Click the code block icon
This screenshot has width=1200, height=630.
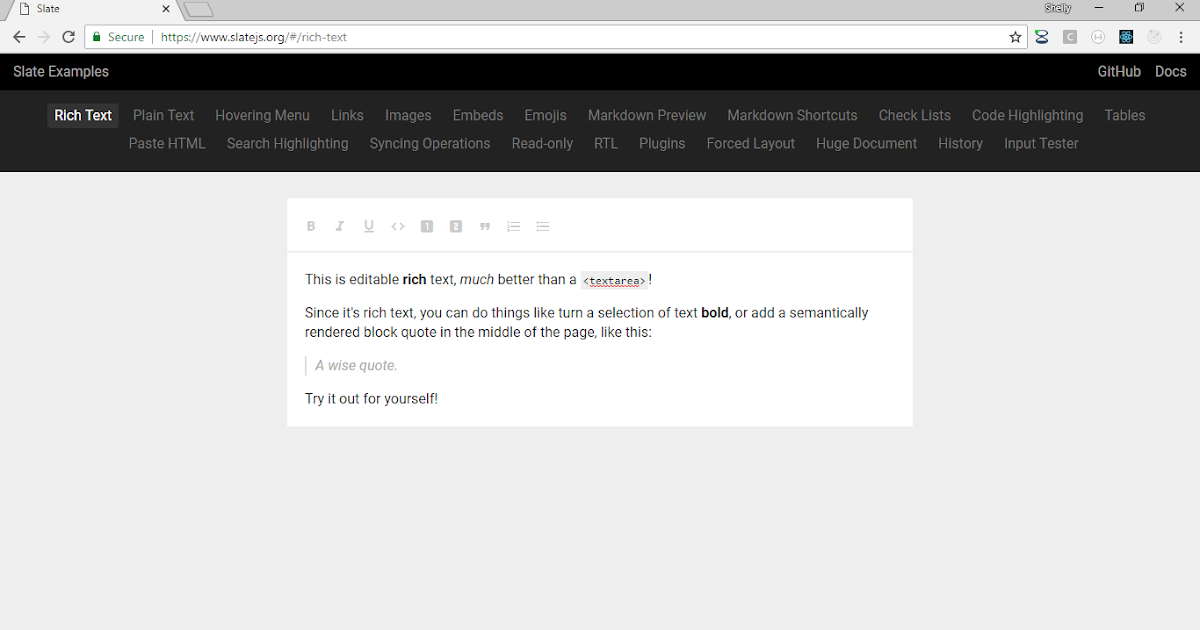click(398, 225)
